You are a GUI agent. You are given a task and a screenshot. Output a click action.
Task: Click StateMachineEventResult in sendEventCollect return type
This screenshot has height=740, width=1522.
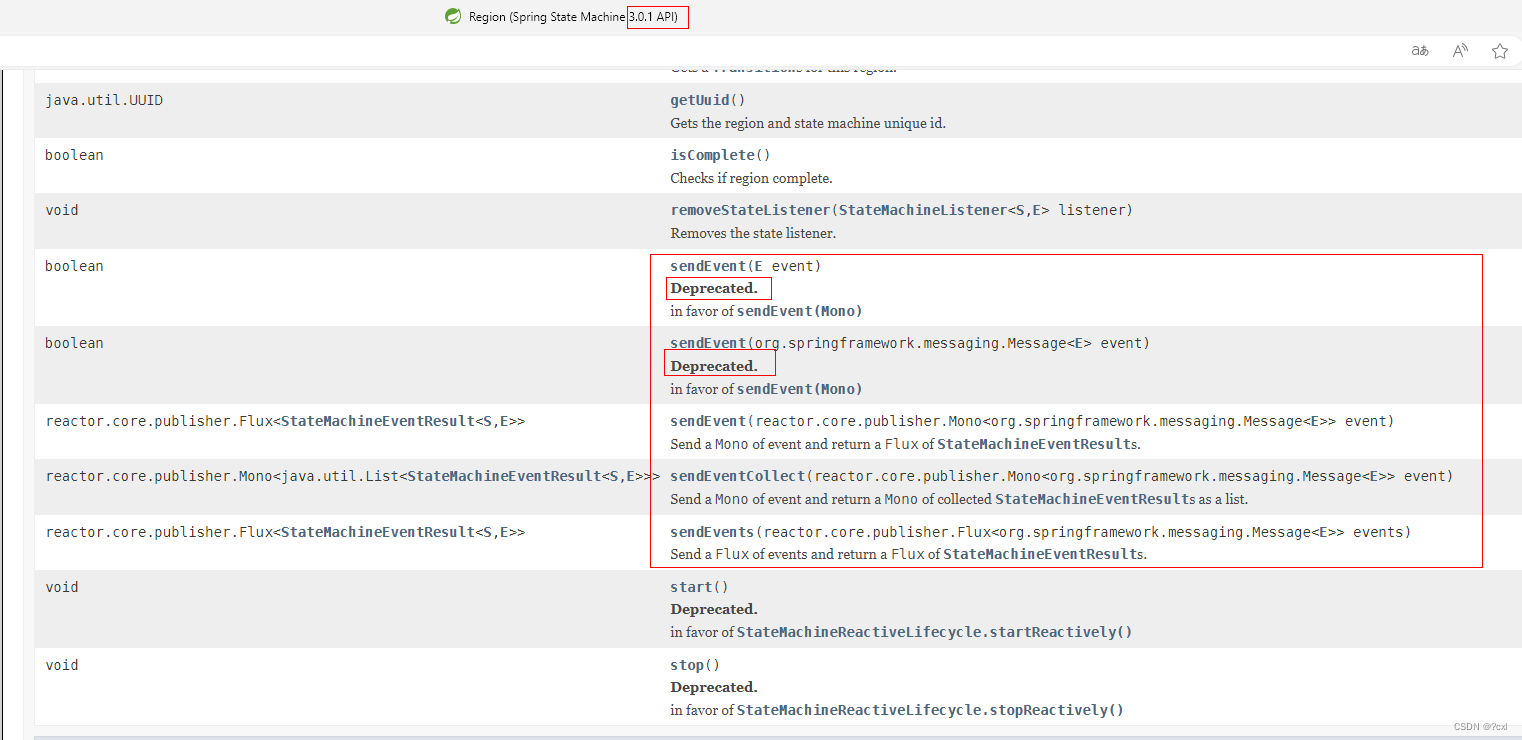503,476
